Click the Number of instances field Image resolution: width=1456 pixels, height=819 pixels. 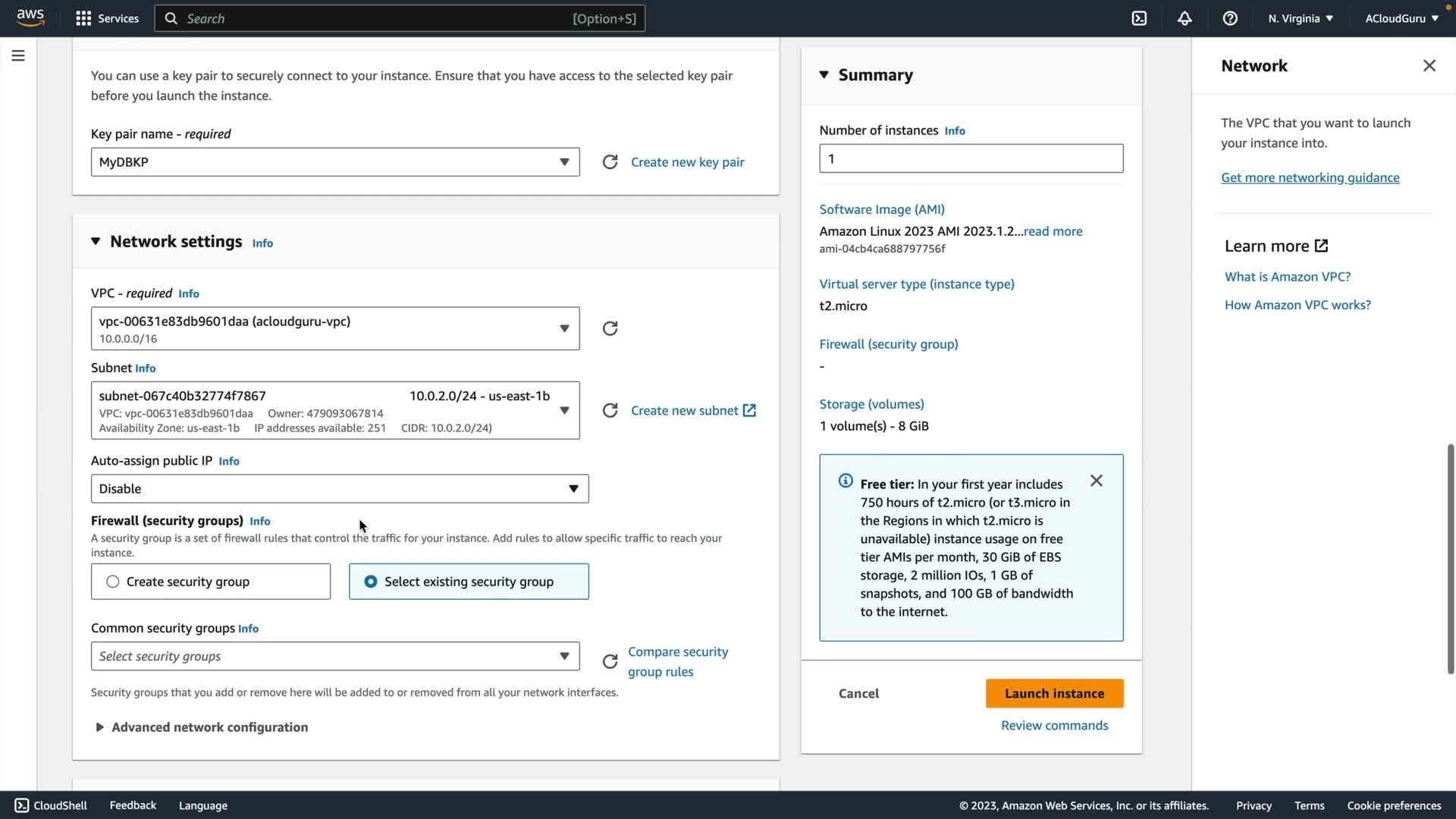[x=971, y=158]
